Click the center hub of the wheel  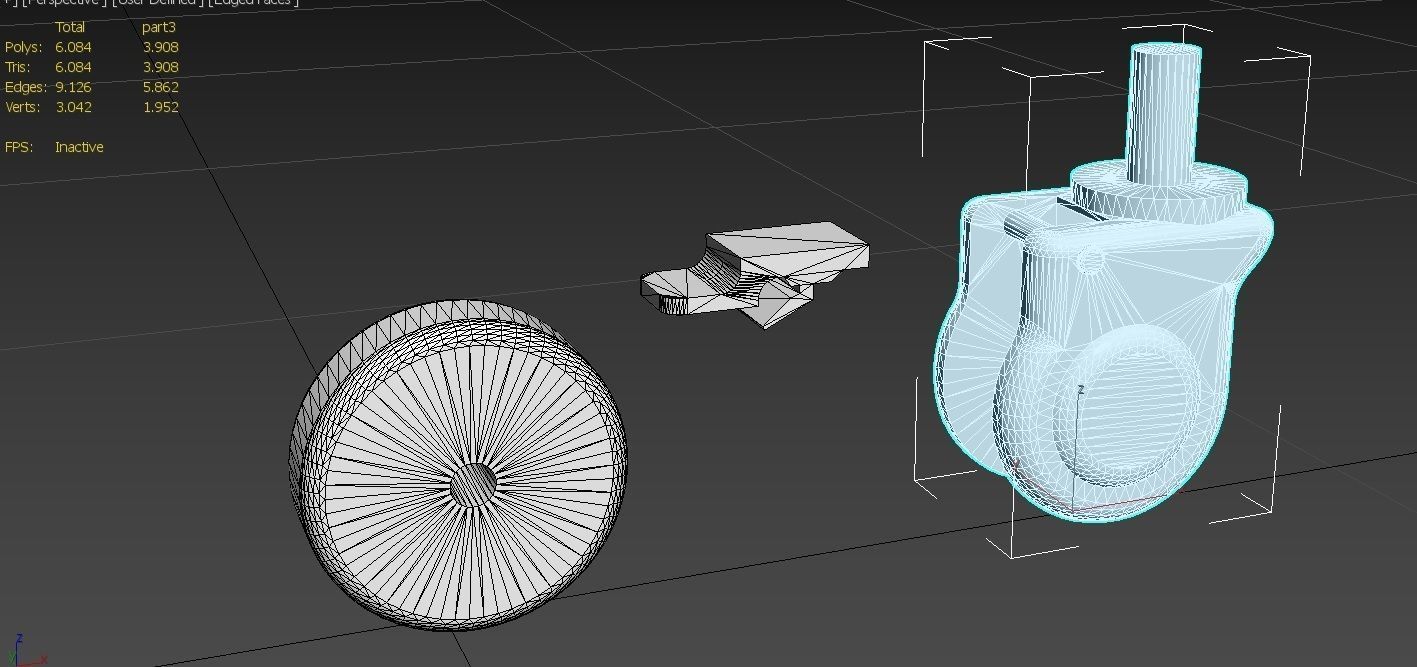pyautogui.click(x=473, y=486)
